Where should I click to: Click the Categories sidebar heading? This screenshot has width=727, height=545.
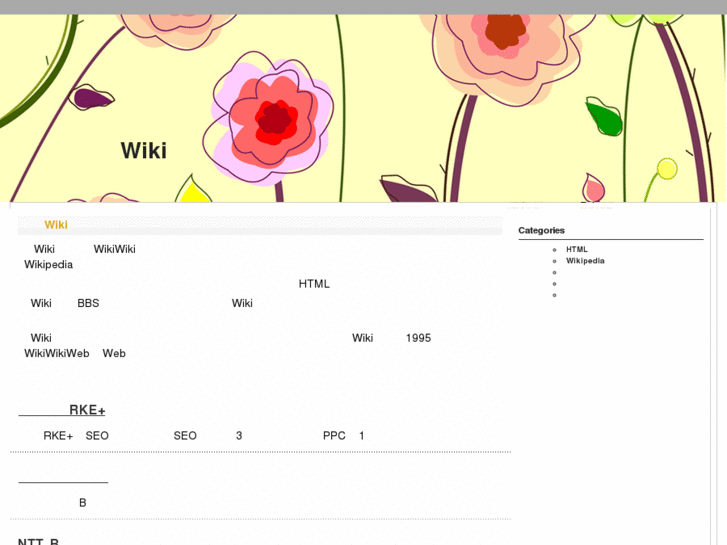point(542,231)
